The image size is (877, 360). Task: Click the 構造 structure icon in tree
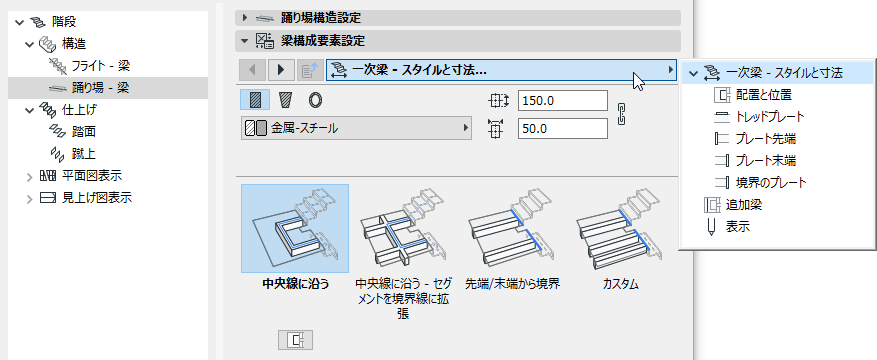click(48, 44)
